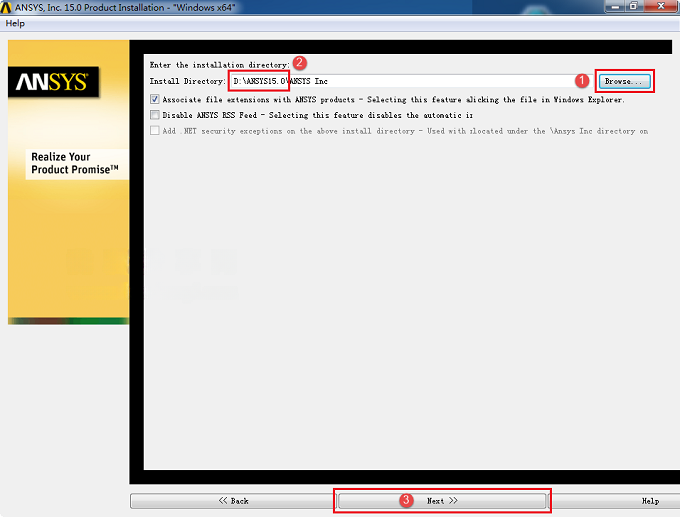The image size is (680, 517).
Task: Click the ANSYS title bar icon
Action: (x=6, y=7)
